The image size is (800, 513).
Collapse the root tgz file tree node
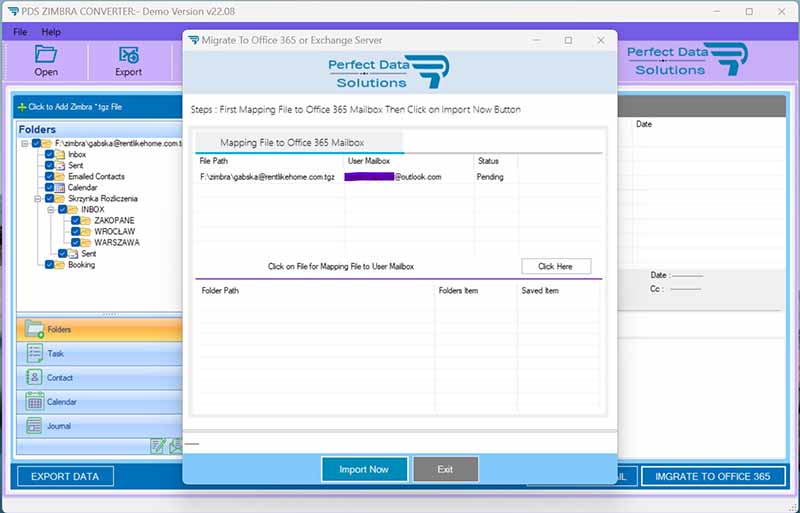24,144
